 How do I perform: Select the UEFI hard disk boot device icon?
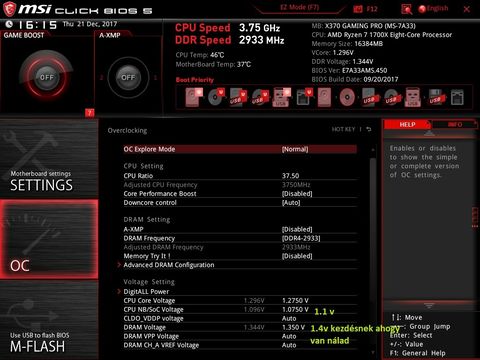click(x=194, y=97)
